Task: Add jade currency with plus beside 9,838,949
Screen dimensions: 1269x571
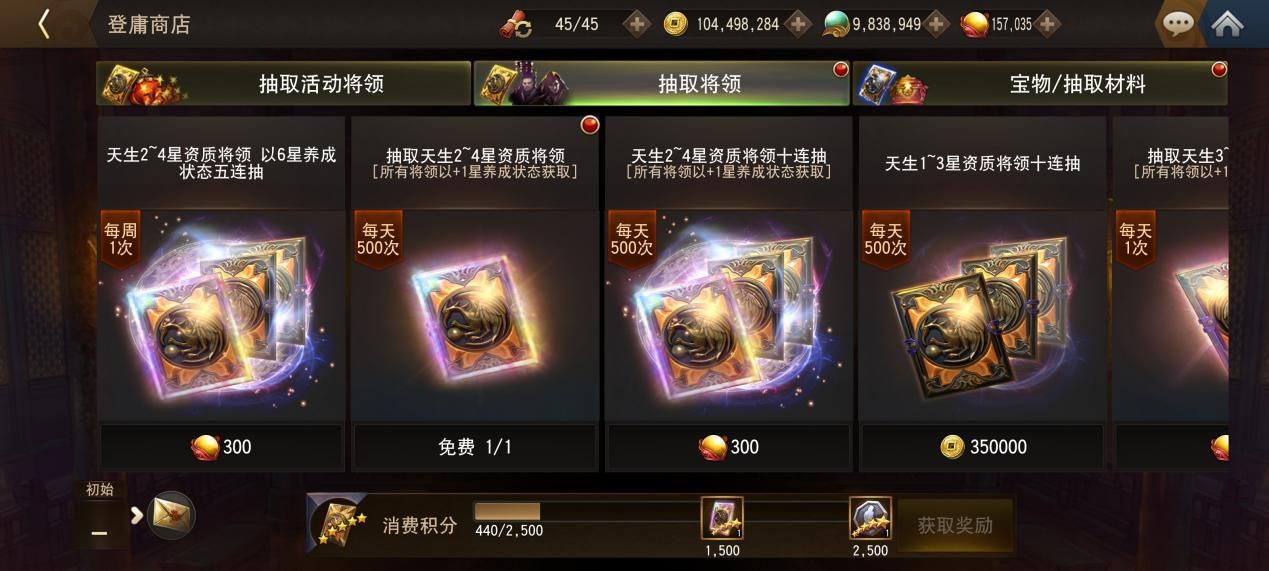Action: coord(936,24)
